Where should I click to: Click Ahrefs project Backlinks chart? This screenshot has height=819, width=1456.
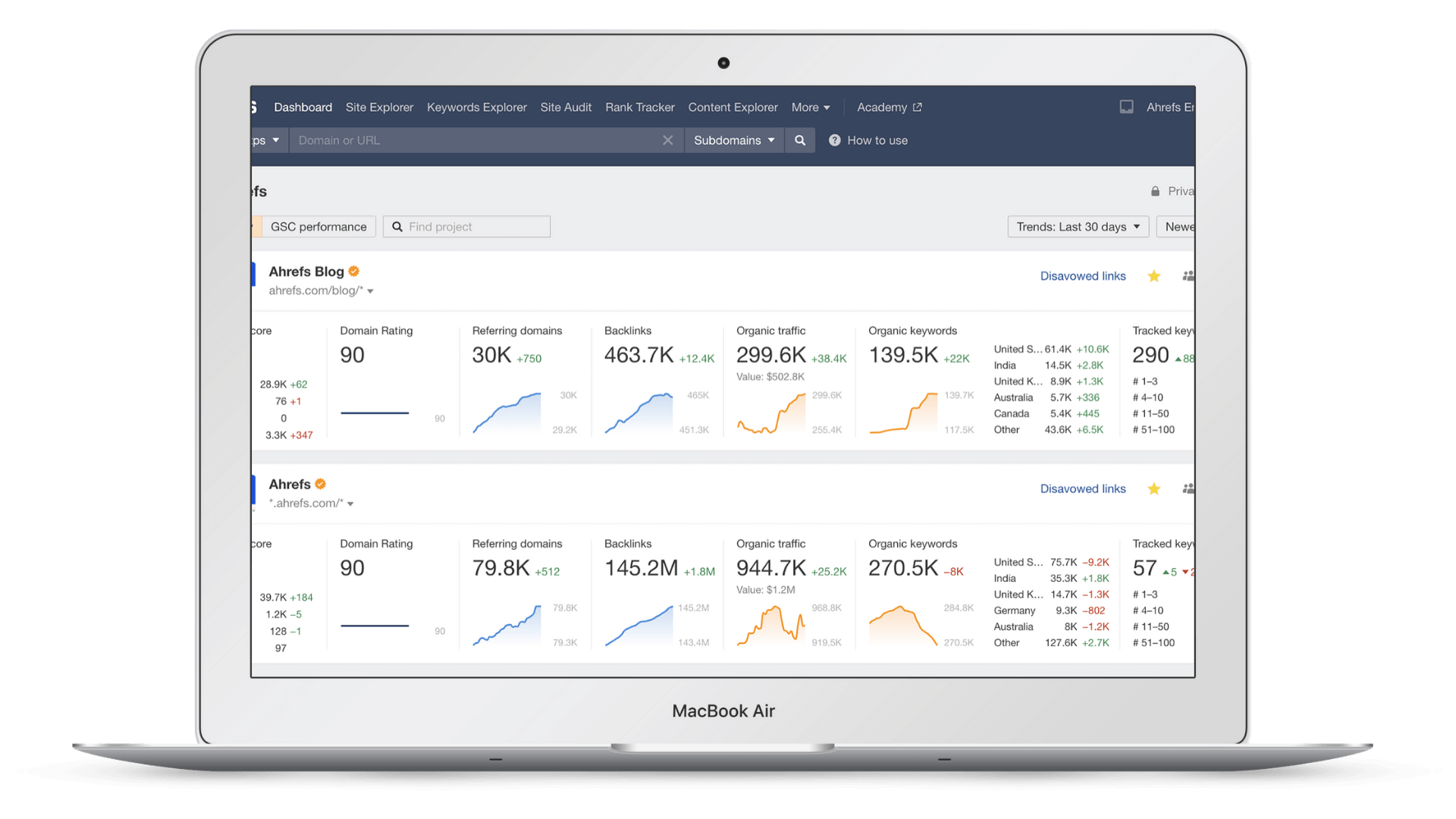pyautogui.click(x=639, y=626)
